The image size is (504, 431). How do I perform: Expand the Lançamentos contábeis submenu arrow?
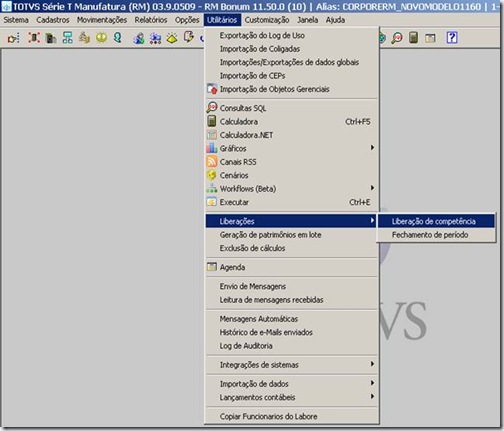pos(372,396)
